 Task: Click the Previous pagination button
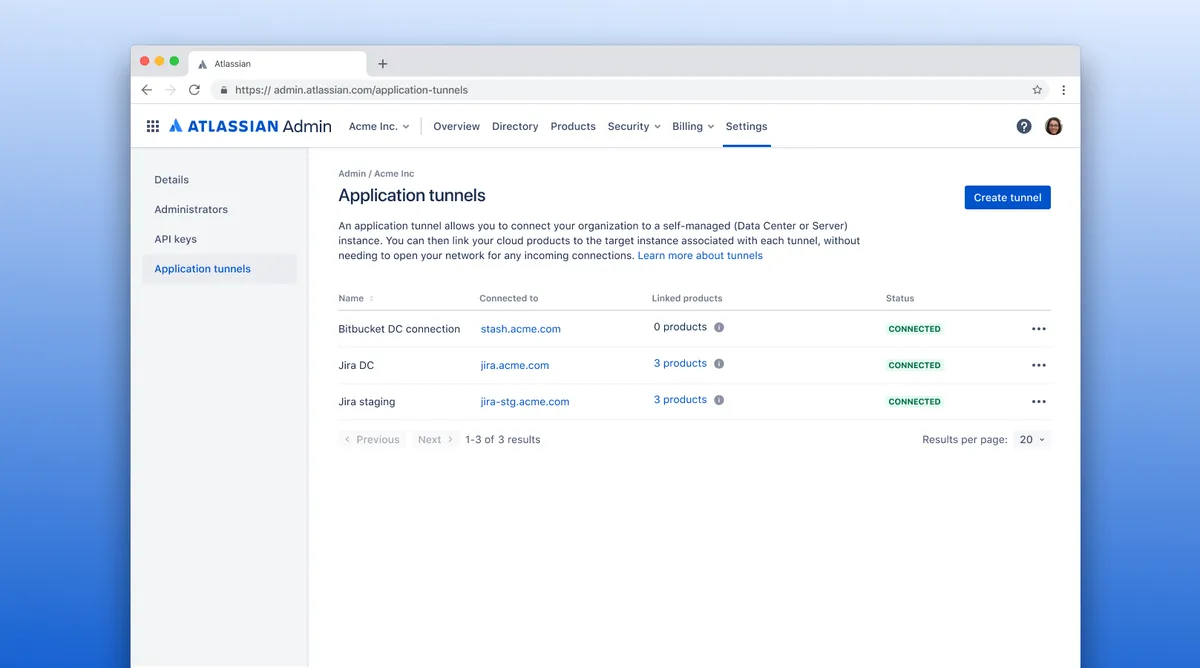(371, 439)
